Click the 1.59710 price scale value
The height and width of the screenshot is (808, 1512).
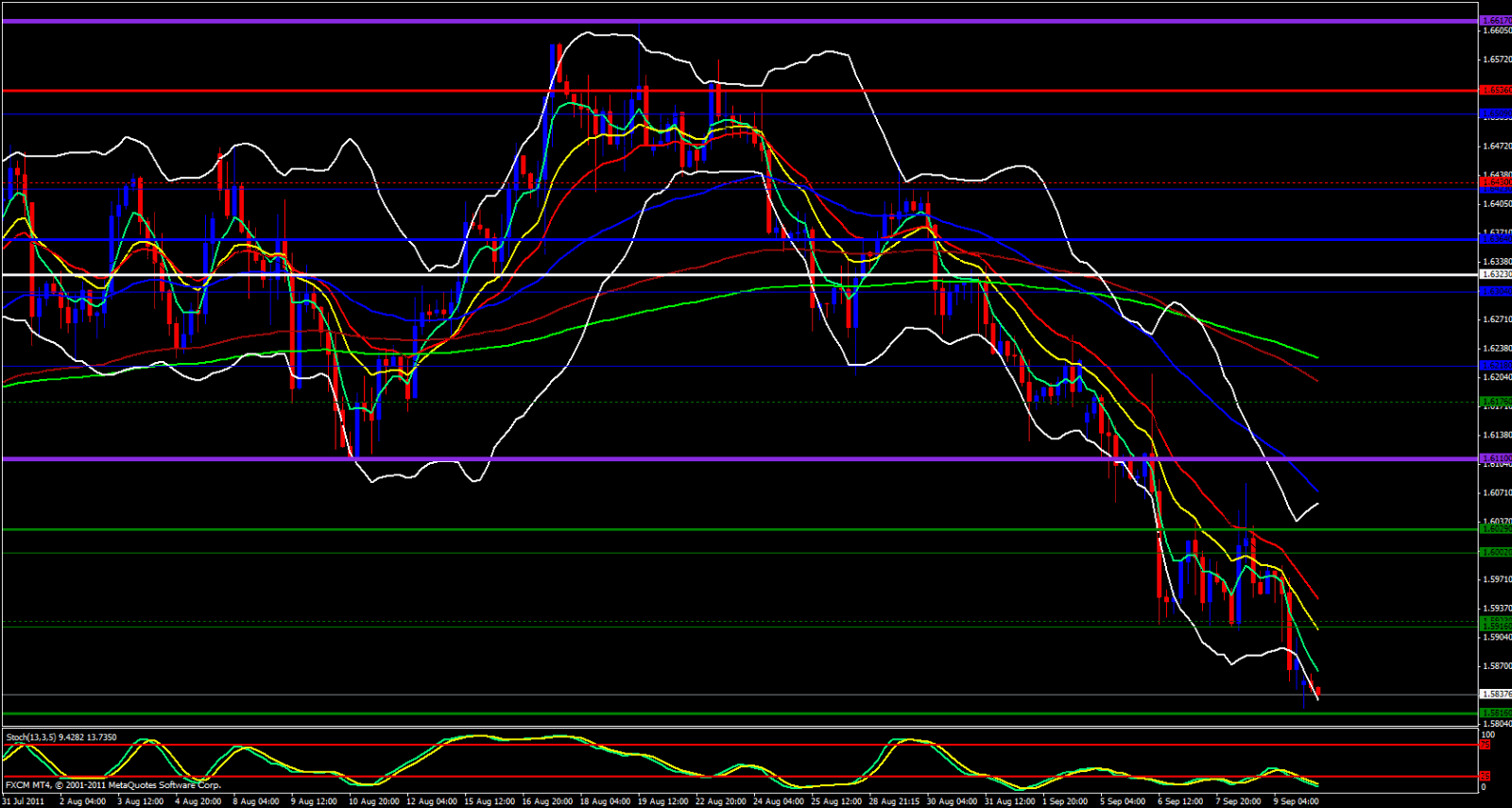[x=1497, y=579]
